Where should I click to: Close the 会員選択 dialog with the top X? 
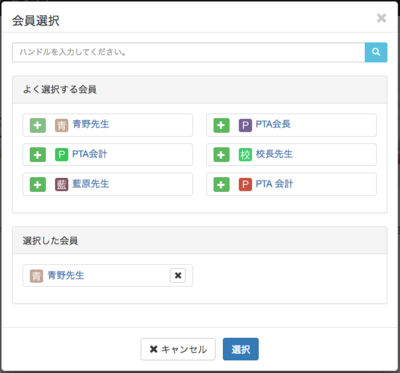tap(381, 18)
